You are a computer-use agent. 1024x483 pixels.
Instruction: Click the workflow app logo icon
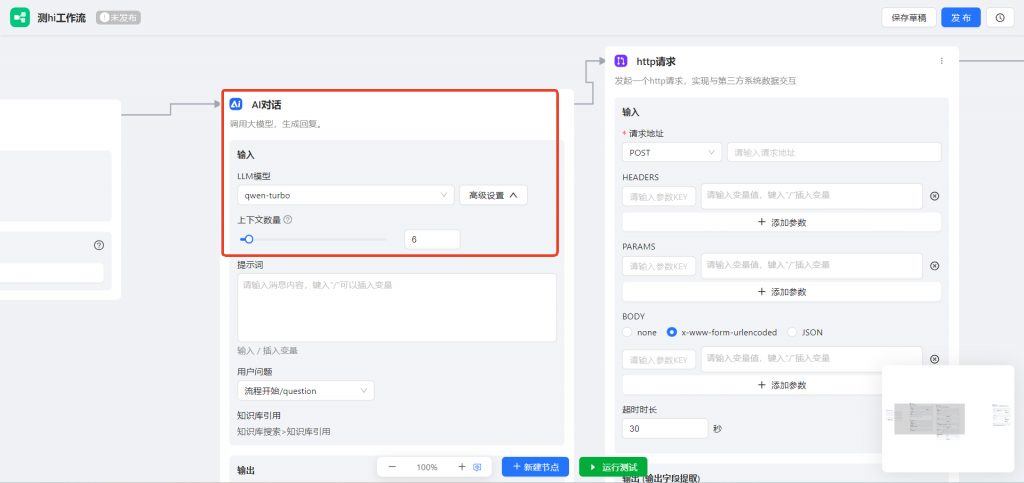coord(19,17)
